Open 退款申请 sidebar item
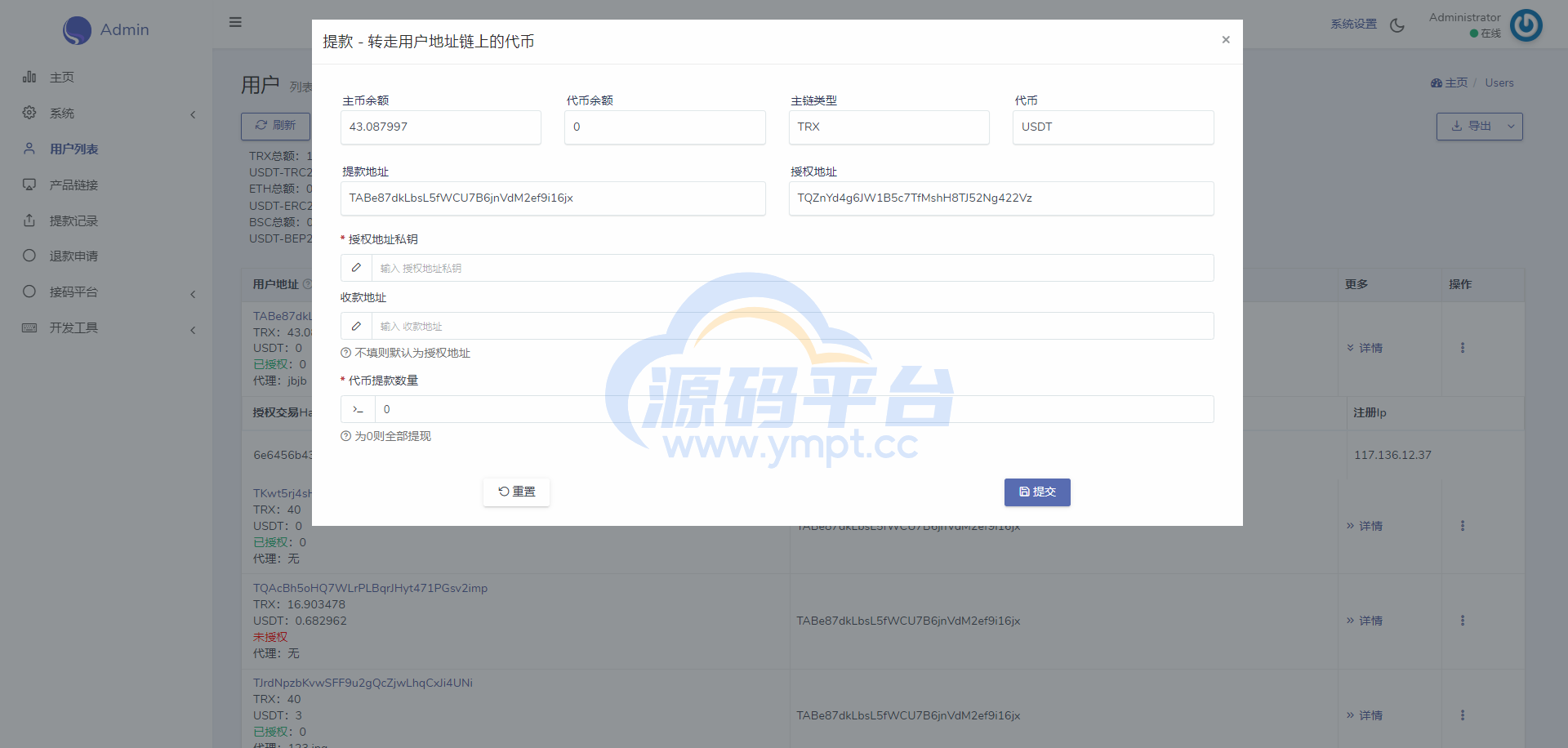The width and height of the screenshot is (1568, 748). pos(73,256)
